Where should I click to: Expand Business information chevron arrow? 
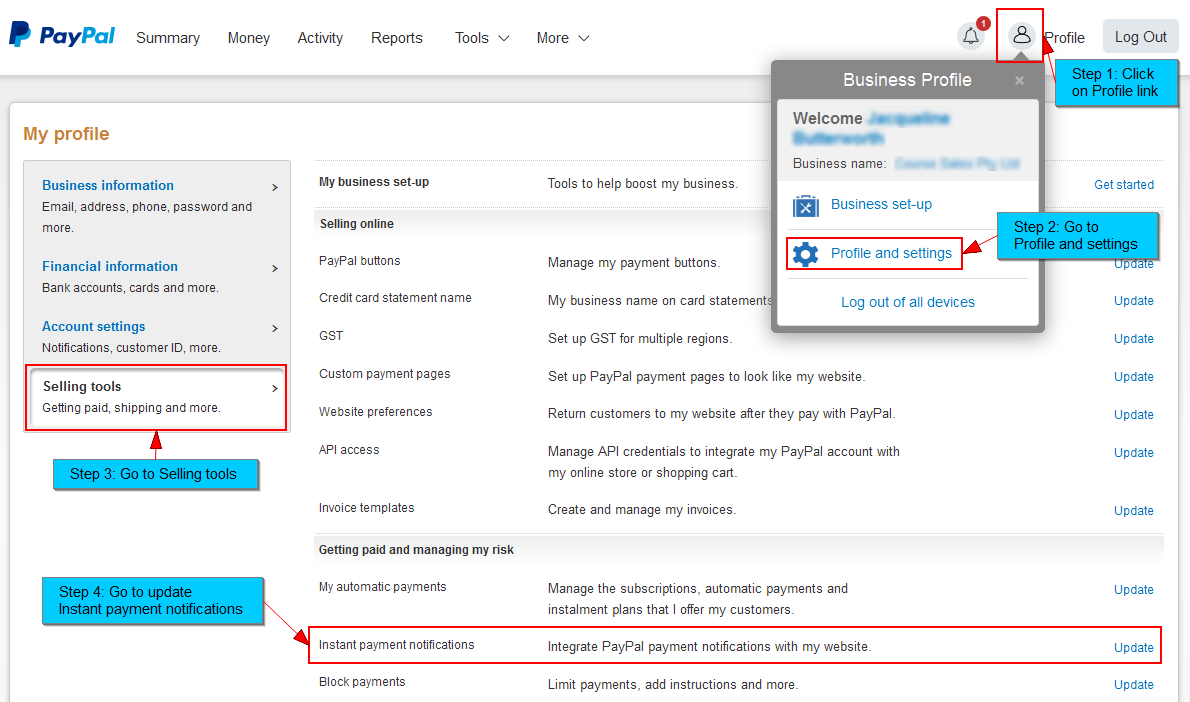pos(275,187)
